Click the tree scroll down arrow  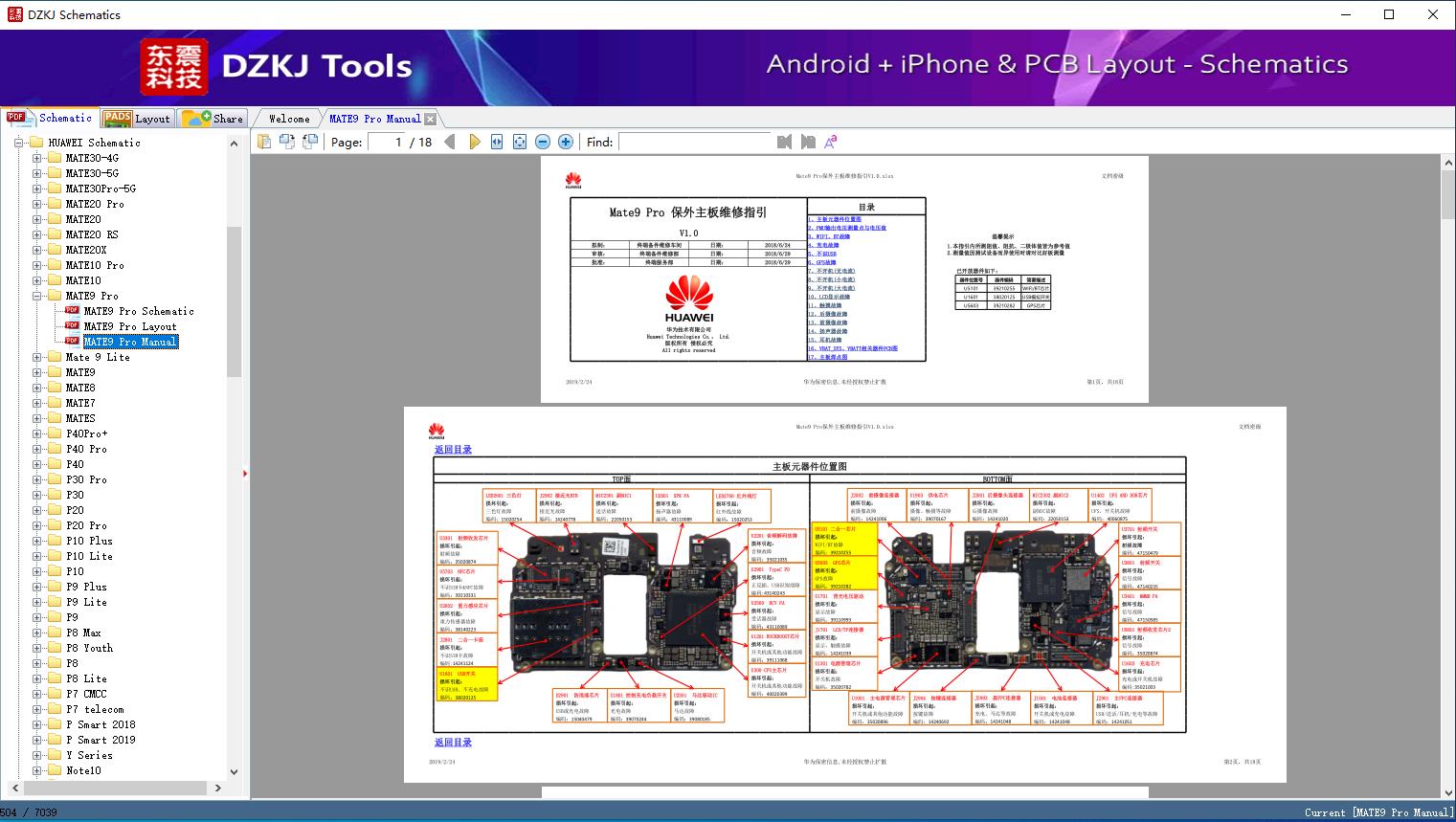tap(234, 771)
